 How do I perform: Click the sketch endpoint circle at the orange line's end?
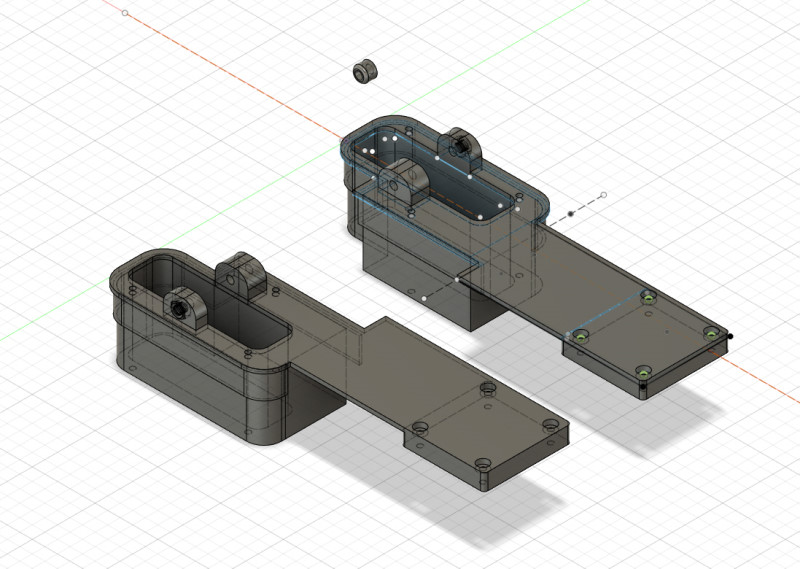pyautogui.click(x=125, y=13)
